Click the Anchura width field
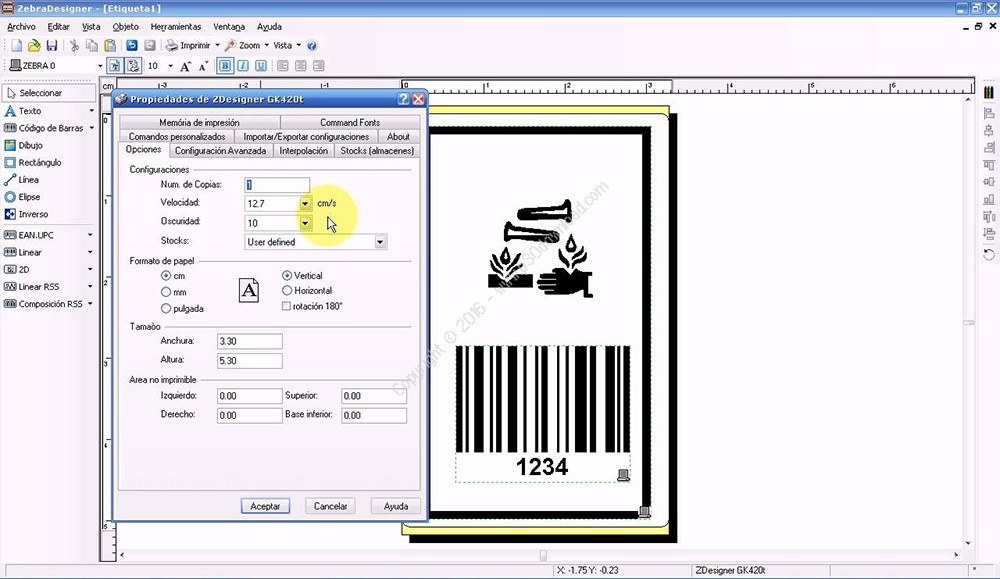 pyautogui.click(x=249, y=341)
